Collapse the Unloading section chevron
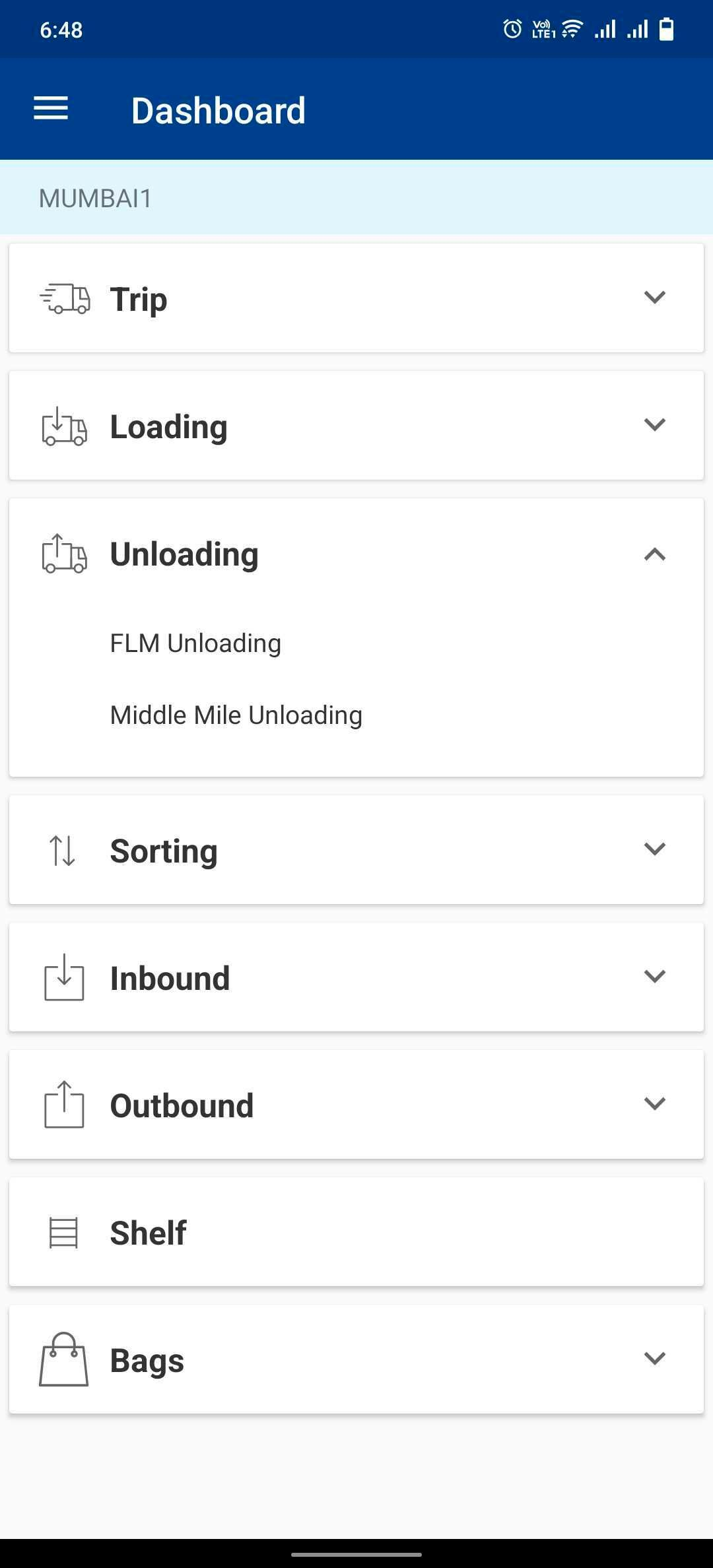This screenshot has height=1568, width=713. [654, 554]
